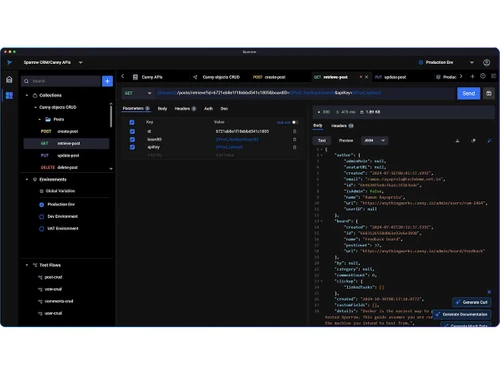Viewport: 500px width, 375px height.
Task: Uncheck the id parameter checkbox
Action: point(132,131)
